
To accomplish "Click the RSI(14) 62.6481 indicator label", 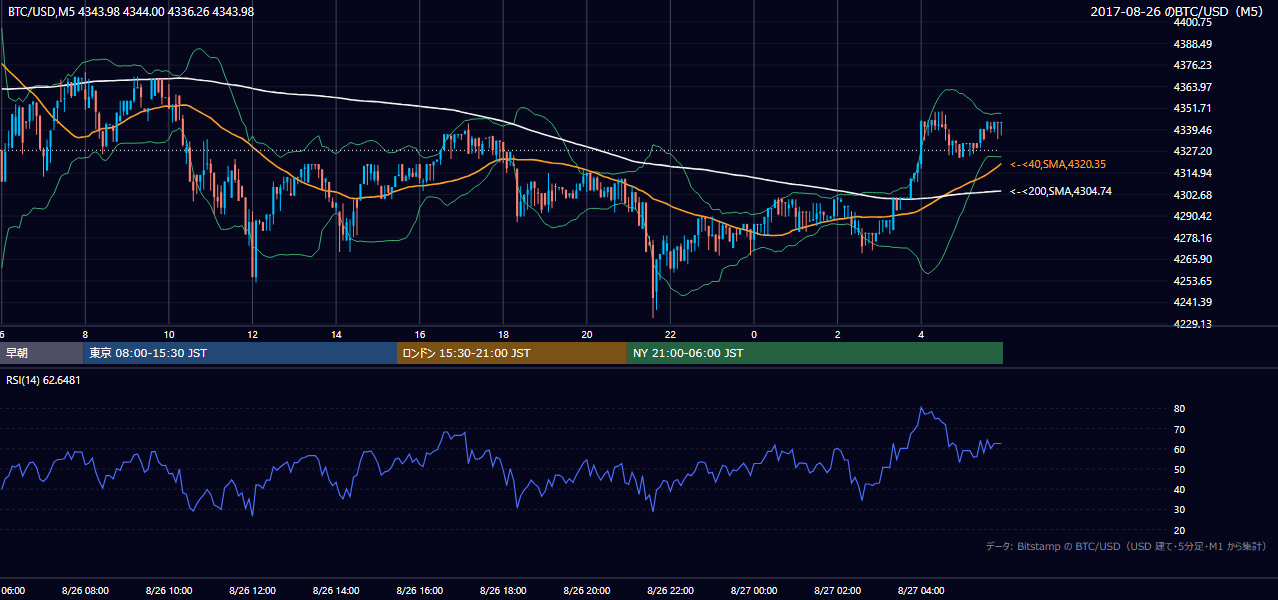I will click(44, 380).
